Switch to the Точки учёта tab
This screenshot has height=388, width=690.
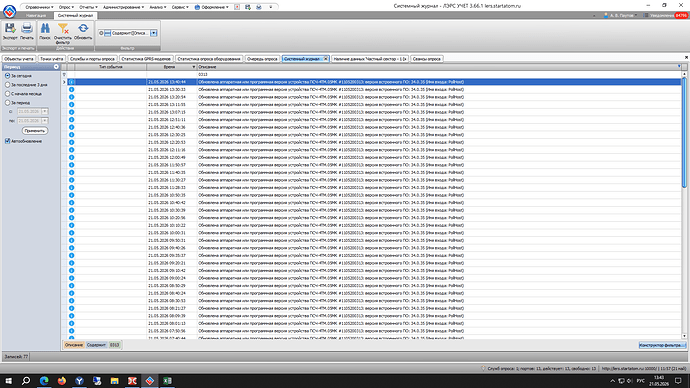click(x=52, y=59)
